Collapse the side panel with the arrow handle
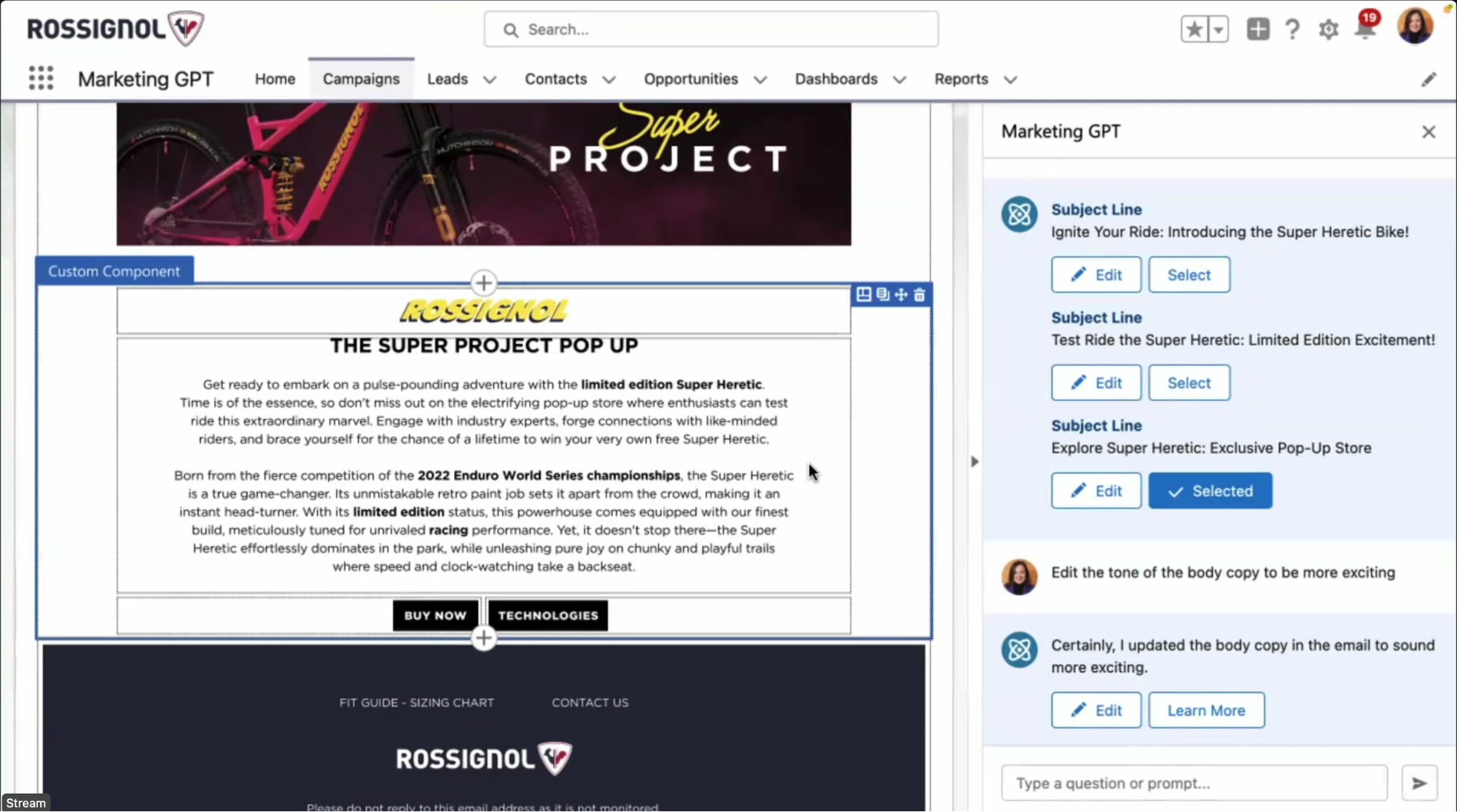This screenshot has width=1457, height=812. pyautogui.click(x=974, y=461)
